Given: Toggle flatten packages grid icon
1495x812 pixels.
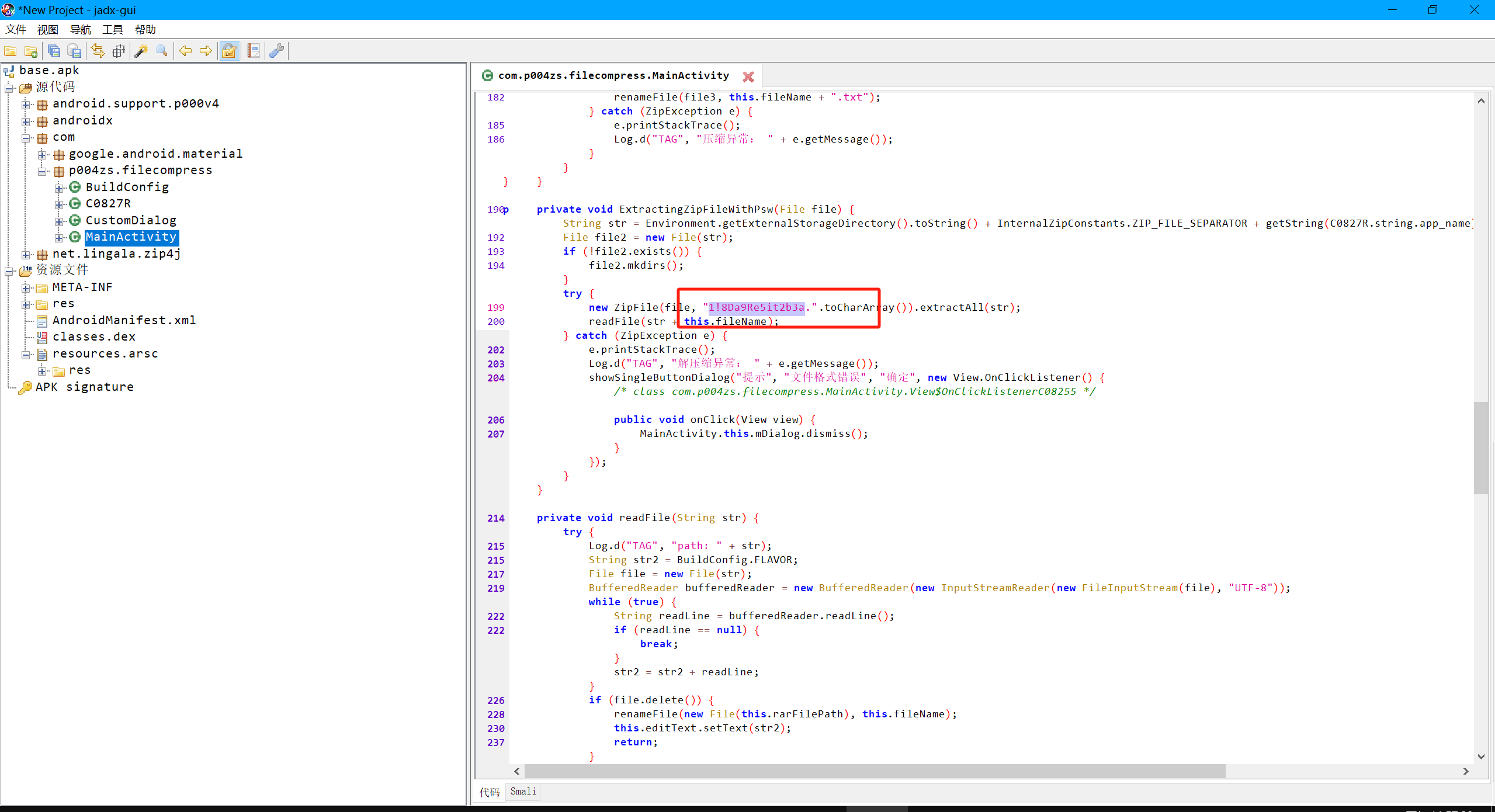Looking at the screenshot, I should pos(119,51).
